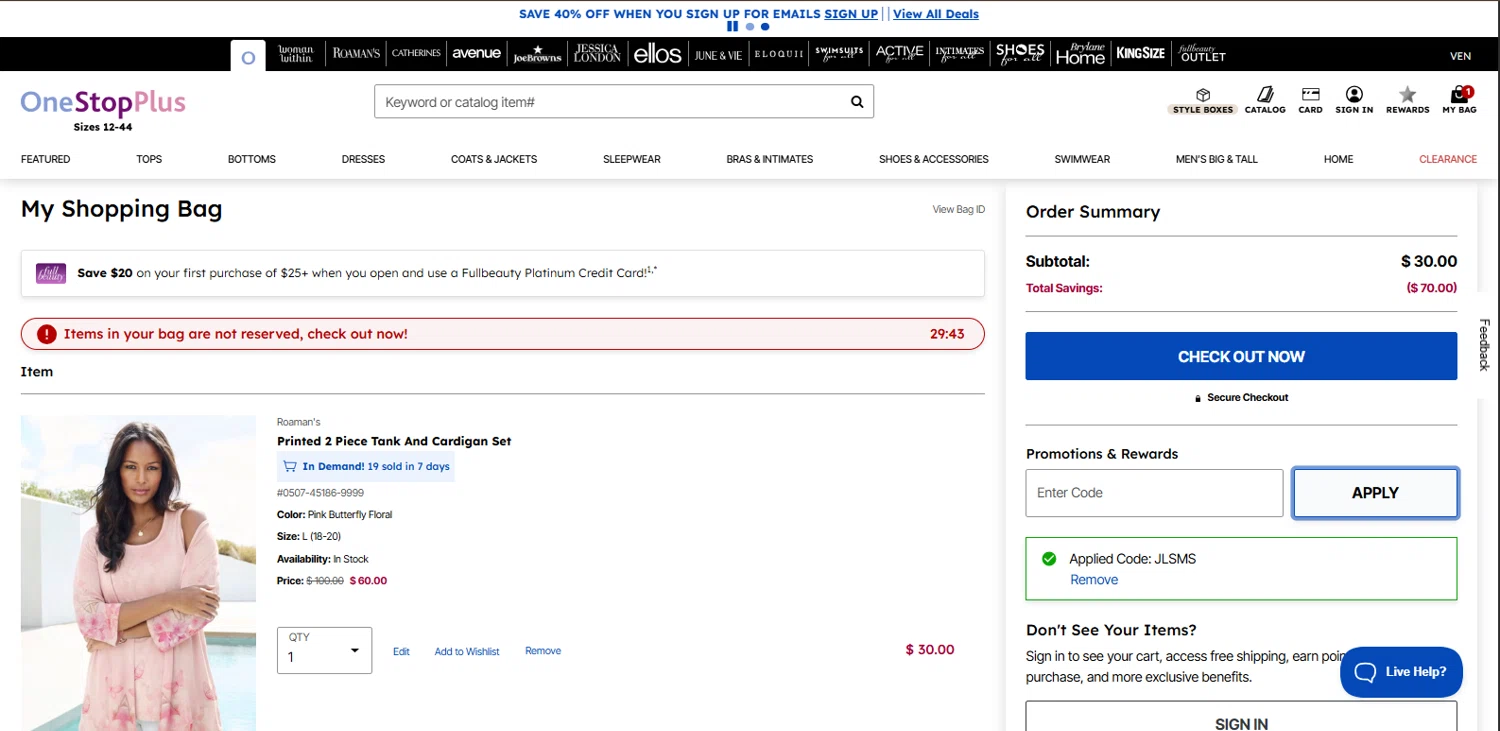Image resolution: width=1500 pixels, height=731 pixels.
Task: Click the Check Out Now button
Action: pyautogui.click(x=1241, y=356)
